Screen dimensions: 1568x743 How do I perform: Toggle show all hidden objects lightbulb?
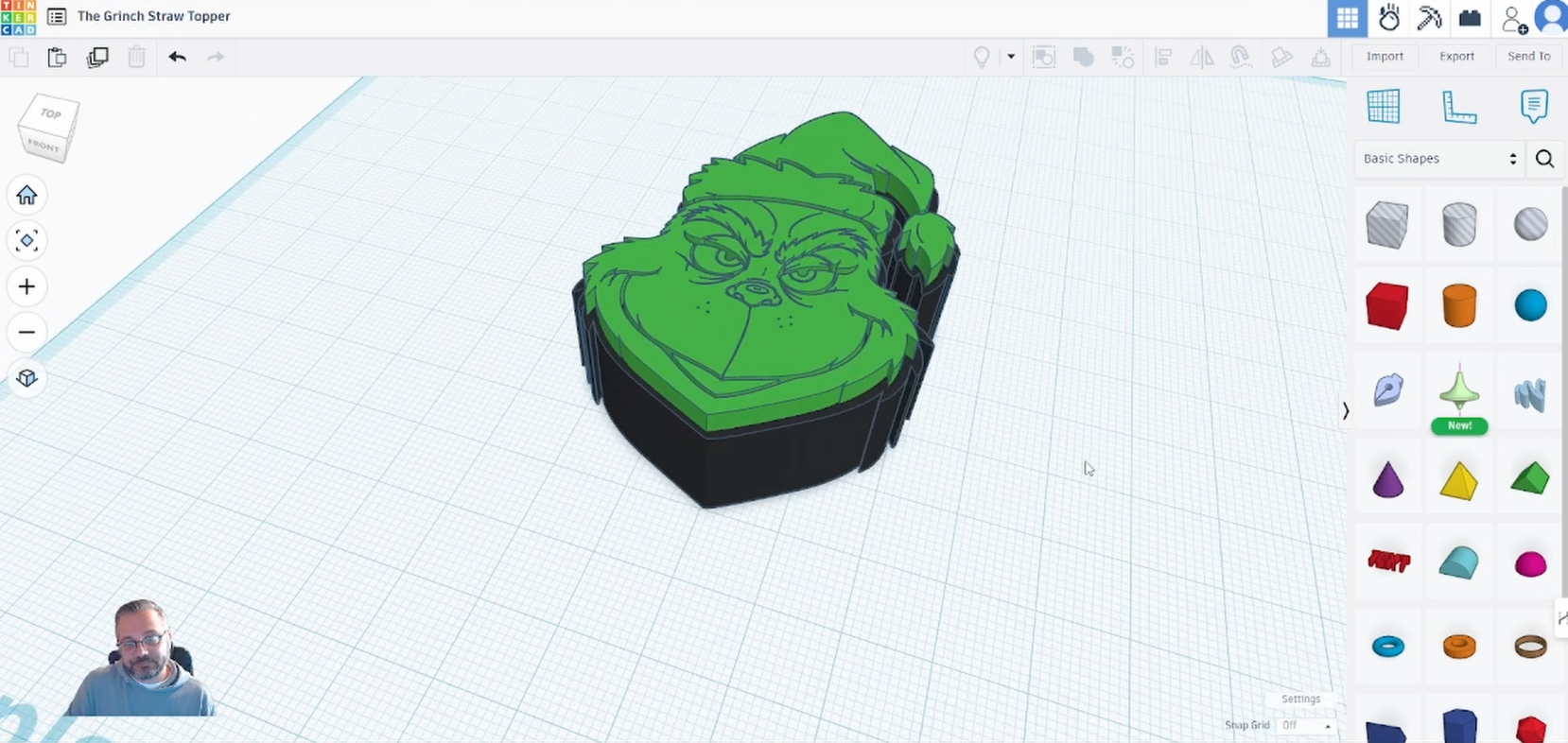(982, 57)
